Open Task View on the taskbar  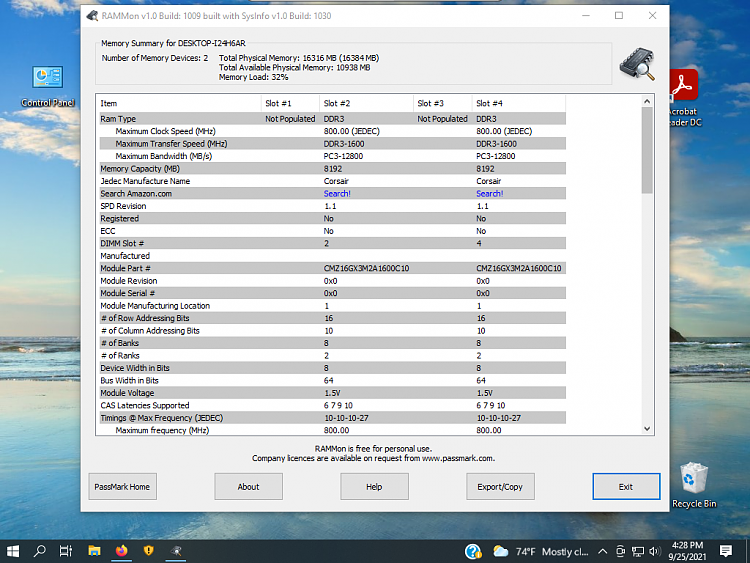tap(66, 552)
